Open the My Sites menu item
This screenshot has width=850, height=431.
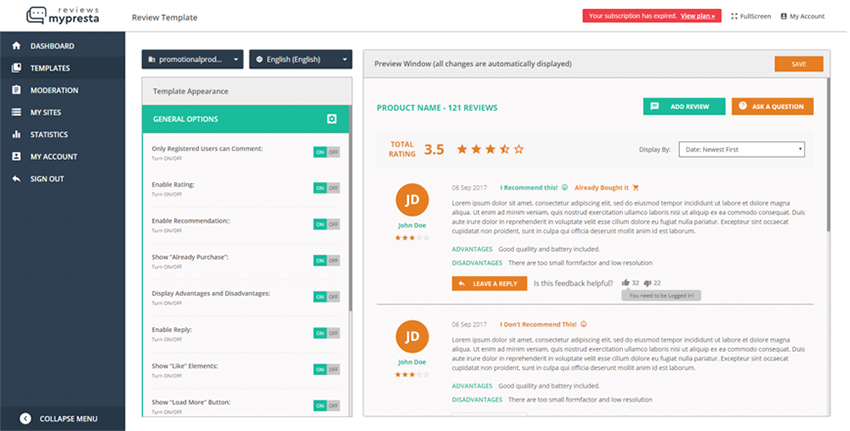(62, 112)
